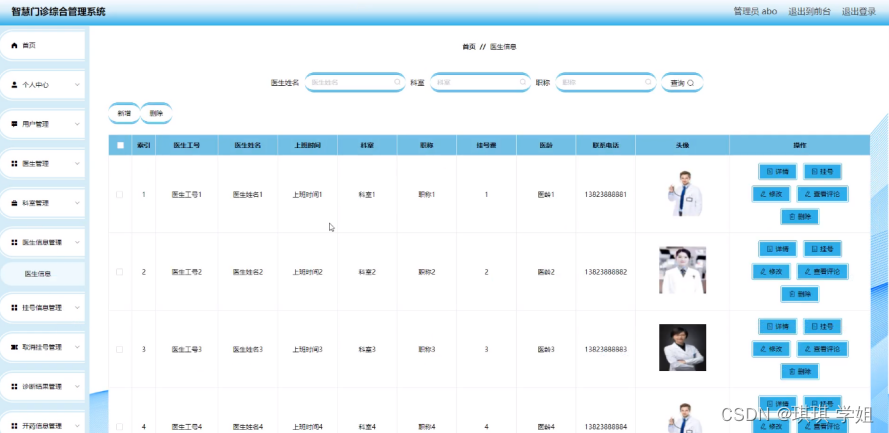
Task: Open 详情 for 医生工号1
Action: [x=777, y=171]
